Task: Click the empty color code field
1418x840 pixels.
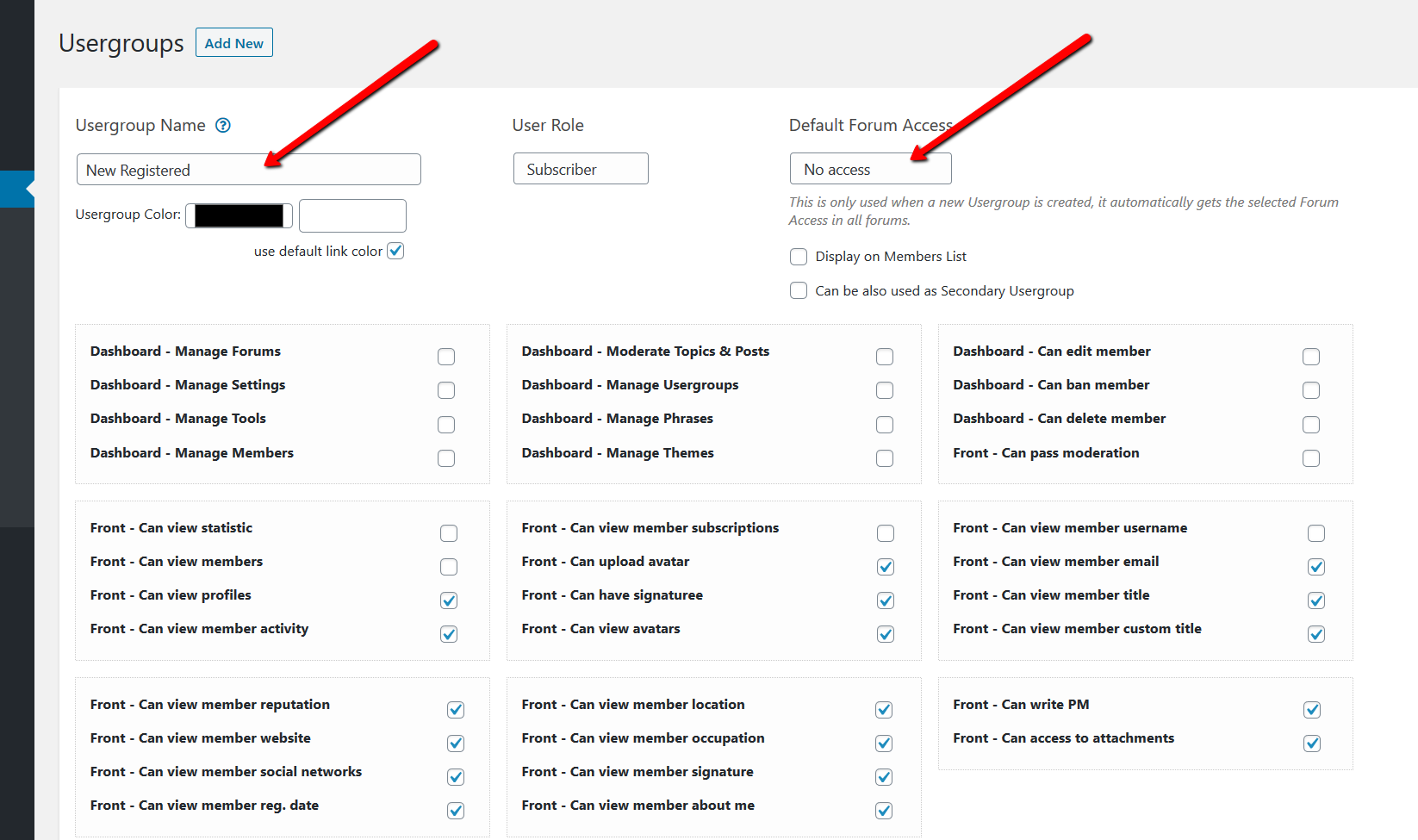Action: click(x=352, y=215)
